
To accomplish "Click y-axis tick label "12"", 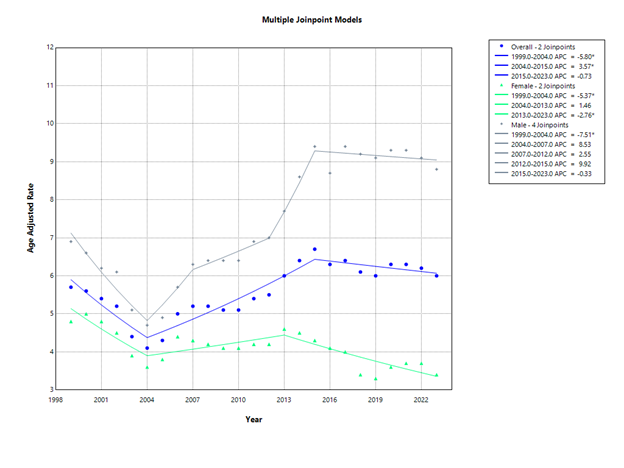I will tap(50, 47).
